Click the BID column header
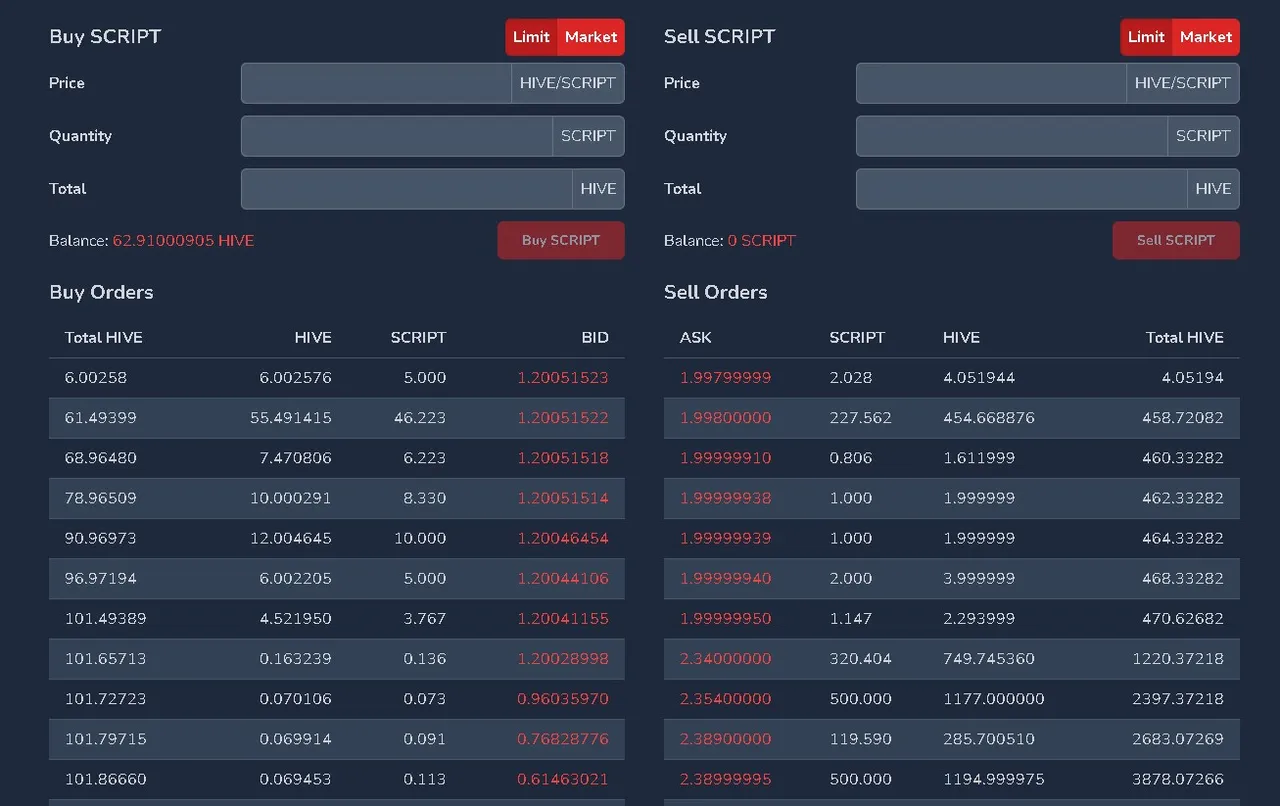This screenshot has width=1280, height=806. pyautogui.click(x=595, y=338)
